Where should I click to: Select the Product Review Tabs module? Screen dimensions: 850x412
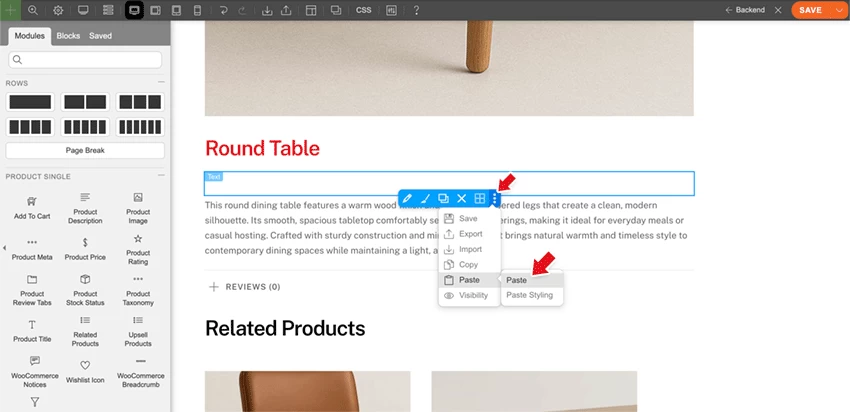click(32, 291)
